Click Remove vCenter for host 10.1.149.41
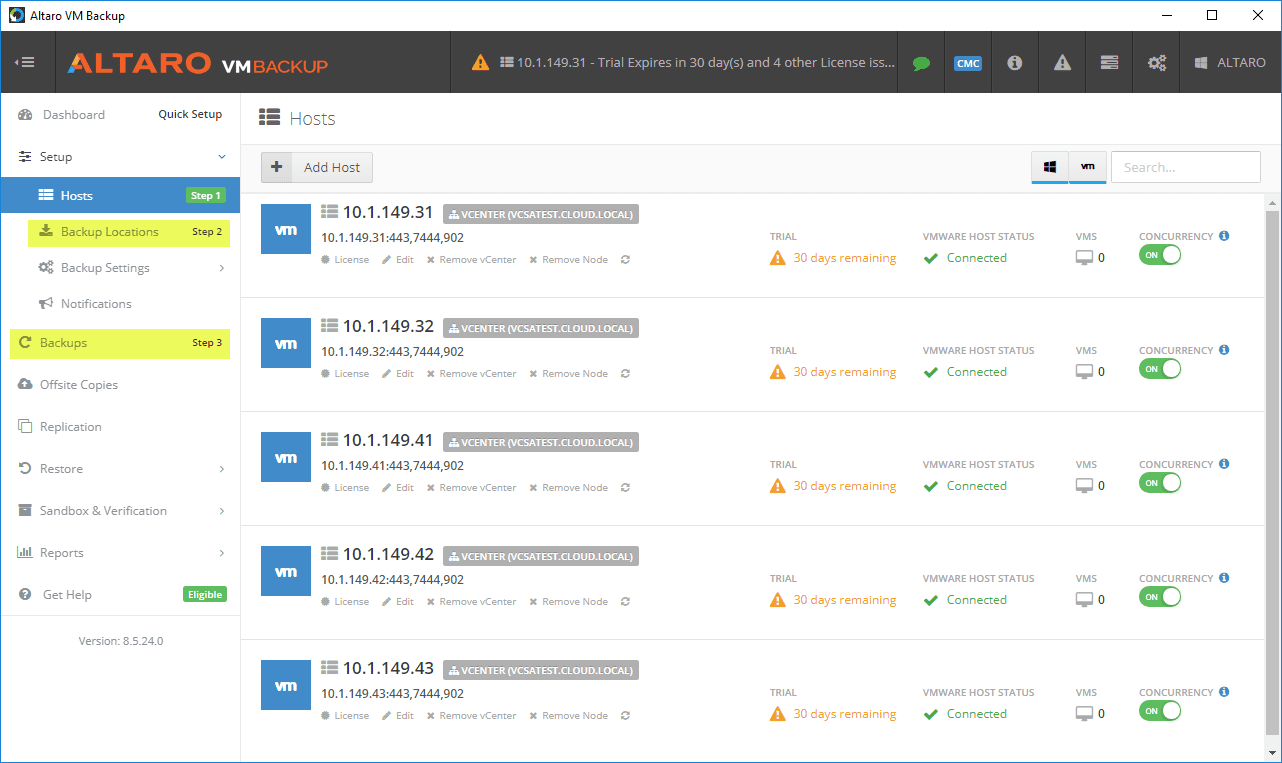 [x=472, y=488]
